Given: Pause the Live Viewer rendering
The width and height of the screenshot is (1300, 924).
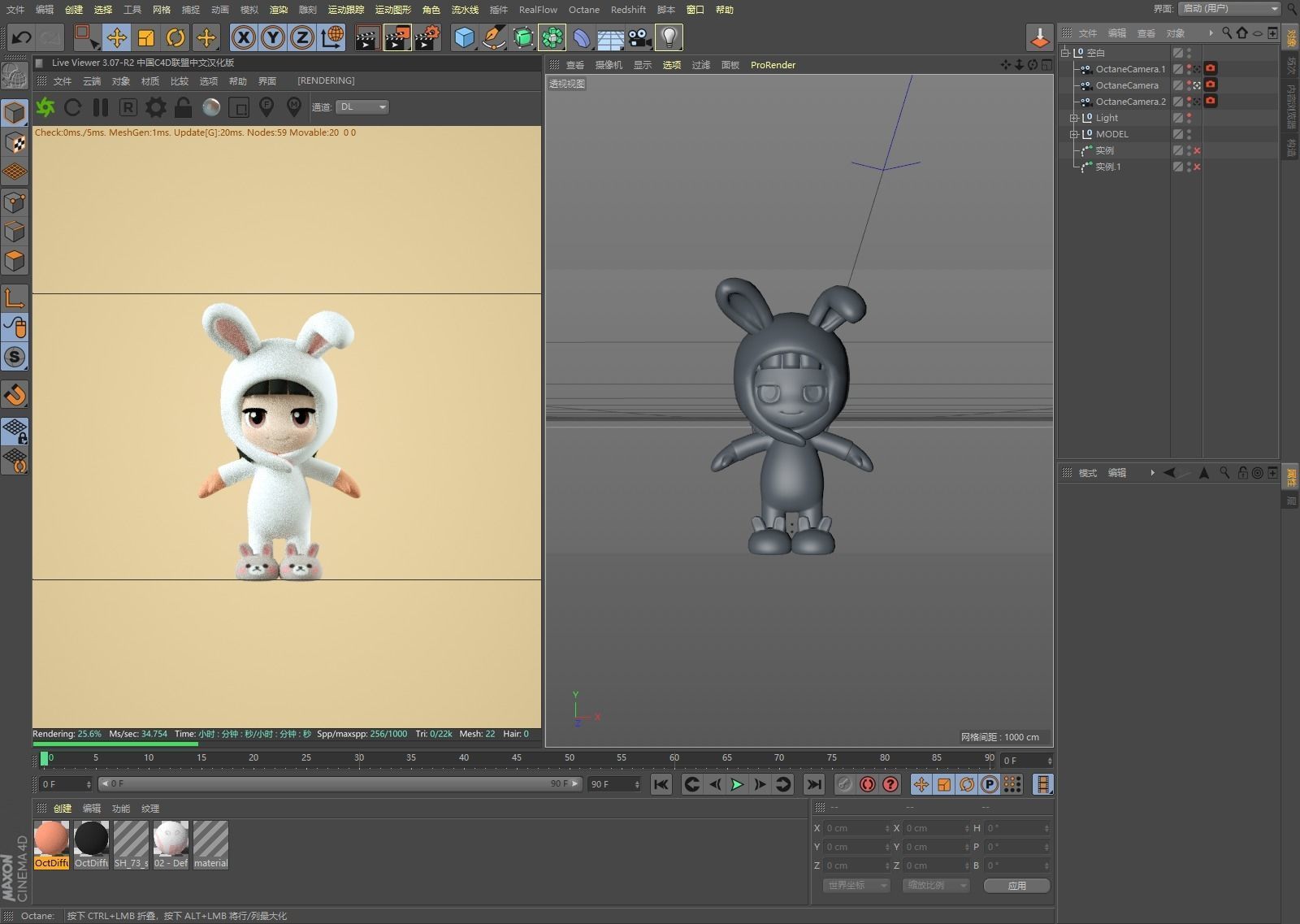Looking at the screenshot, I should tap(100, 107).
